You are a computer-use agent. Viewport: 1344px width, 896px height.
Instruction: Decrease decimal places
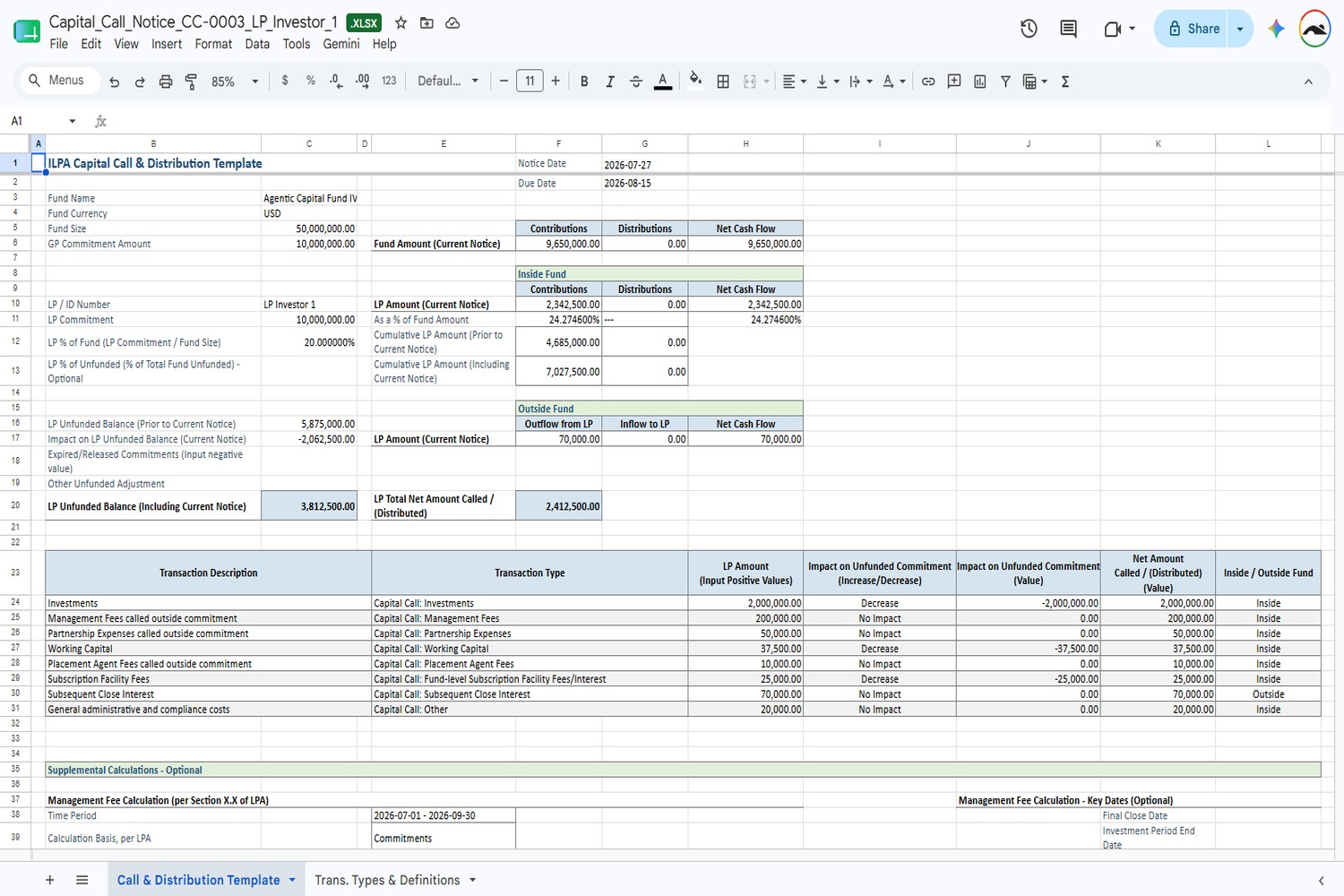335,81
